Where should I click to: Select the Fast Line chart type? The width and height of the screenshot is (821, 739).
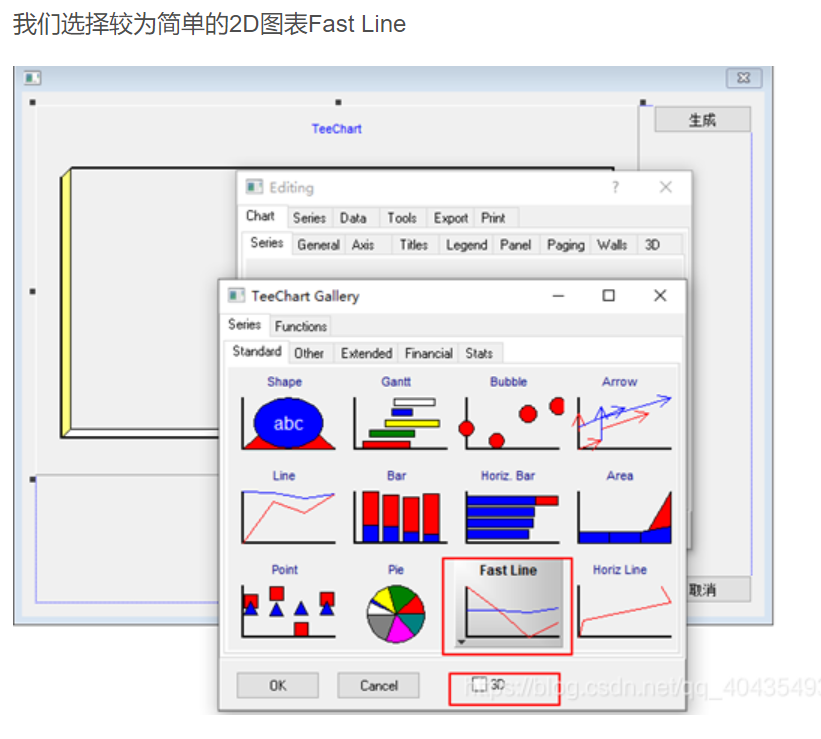[508, 604]
